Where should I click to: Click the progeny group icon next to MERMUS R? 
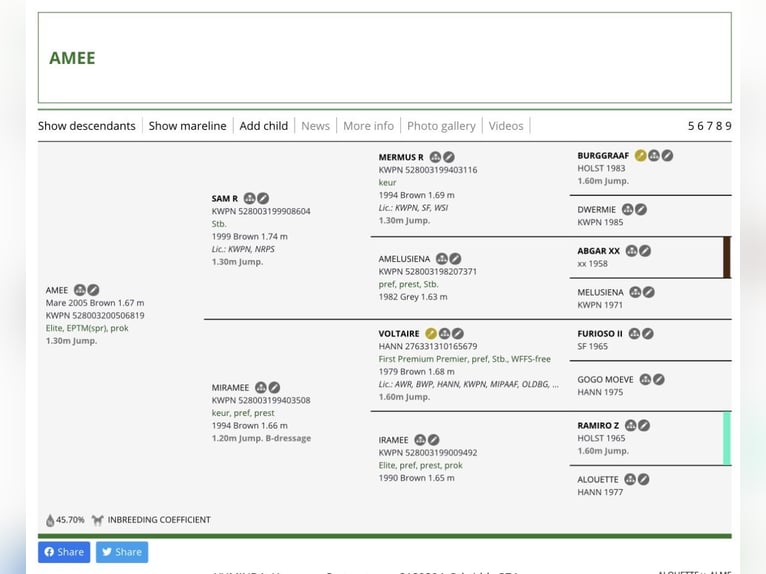point(436,157)
